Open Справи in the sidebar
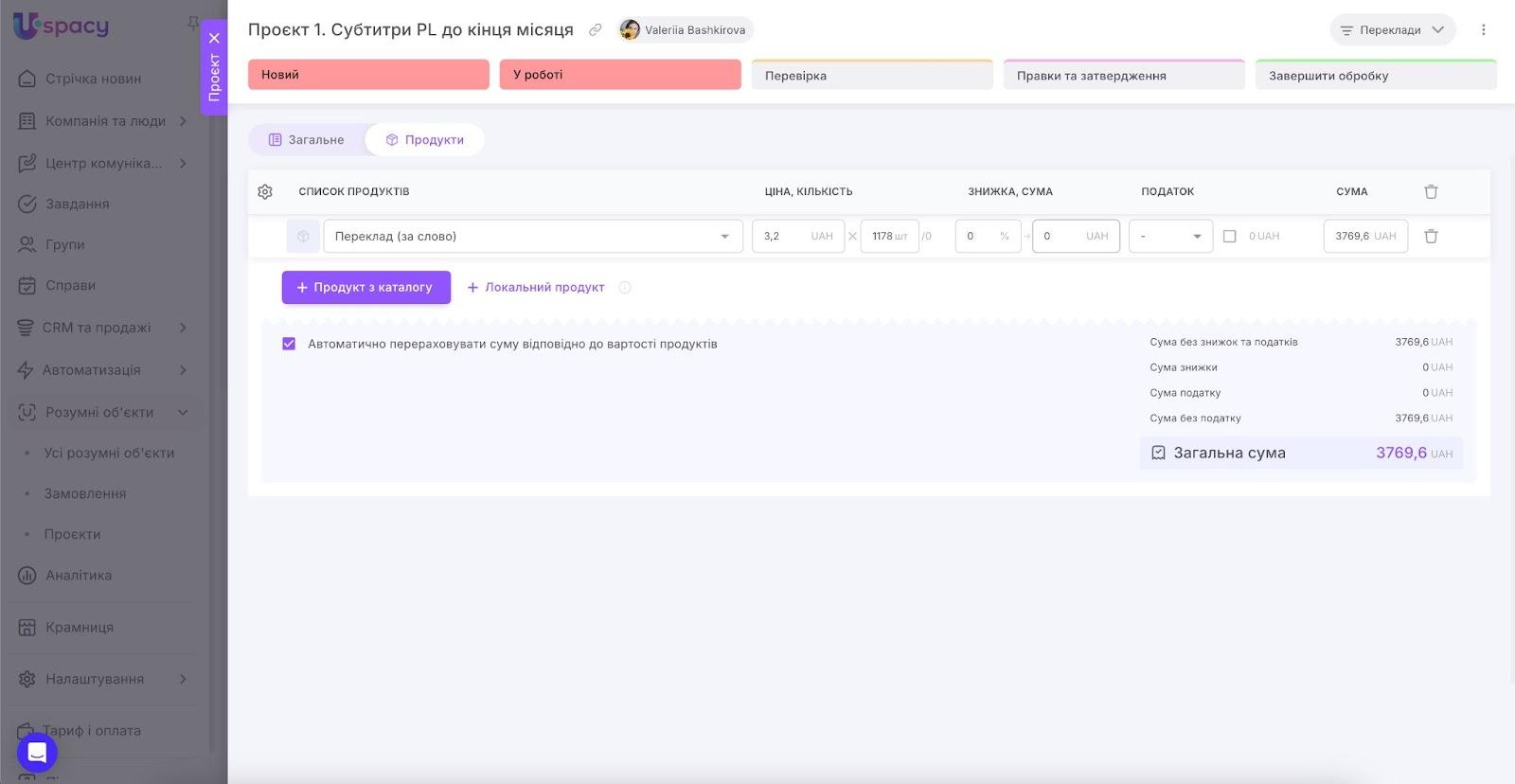 70,285
